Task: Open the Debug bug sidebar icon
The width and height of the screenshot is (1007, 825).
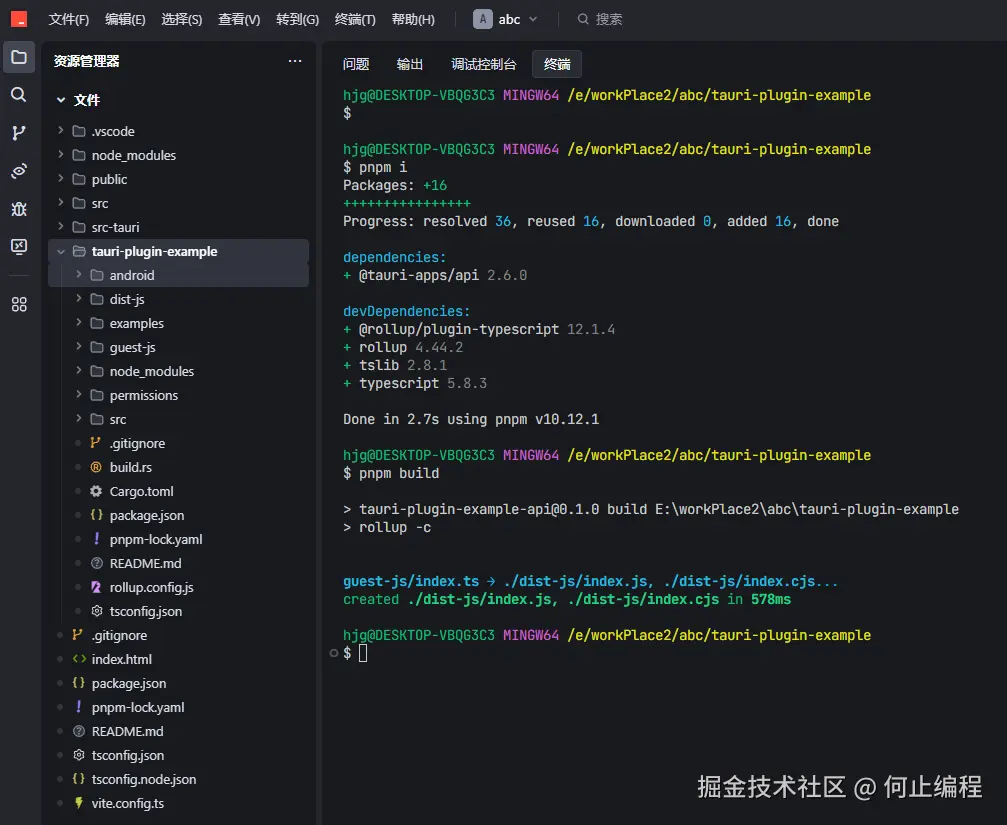Action: coord(19,209)
